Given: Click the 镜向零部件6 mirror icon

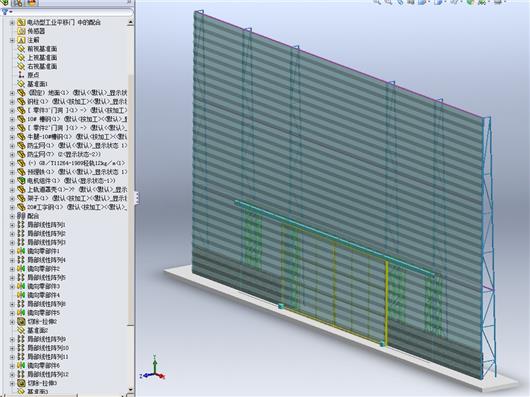Looking at the screenshot, I should click(21, 366).
